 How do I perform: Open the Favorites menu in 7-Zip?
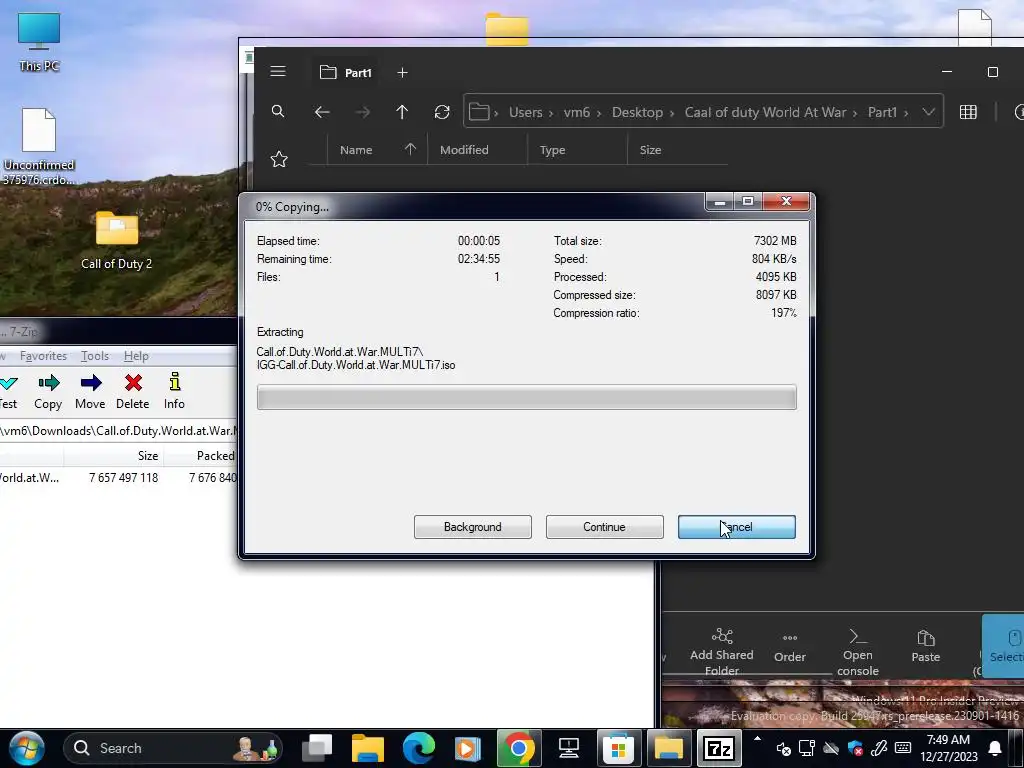pyautogui.click(x=43, y=356)
